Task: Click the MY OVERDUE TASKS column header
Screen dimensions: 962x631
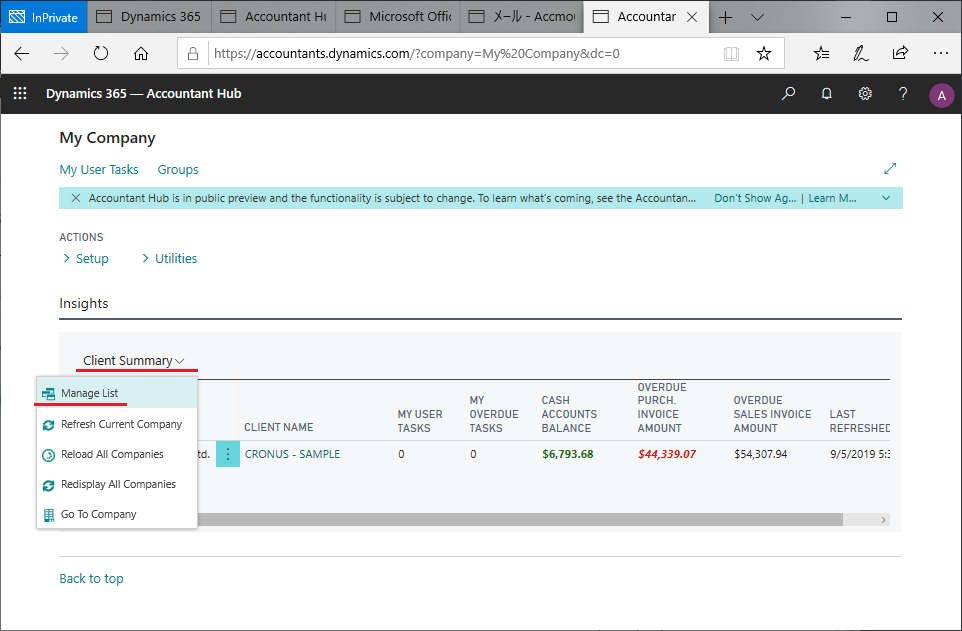Action: coord(494,414)
